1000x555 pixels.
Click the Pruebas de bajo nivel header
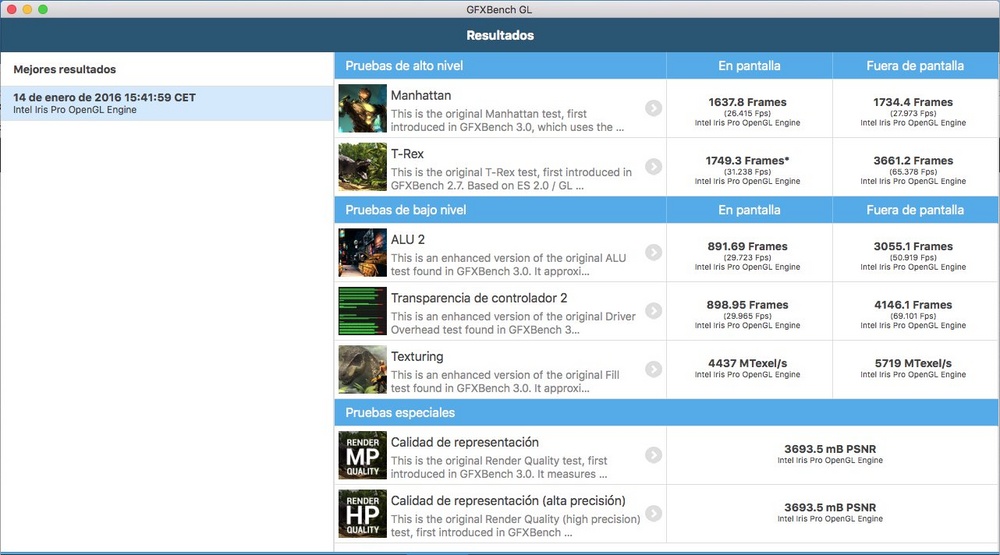tap(406, 210)
